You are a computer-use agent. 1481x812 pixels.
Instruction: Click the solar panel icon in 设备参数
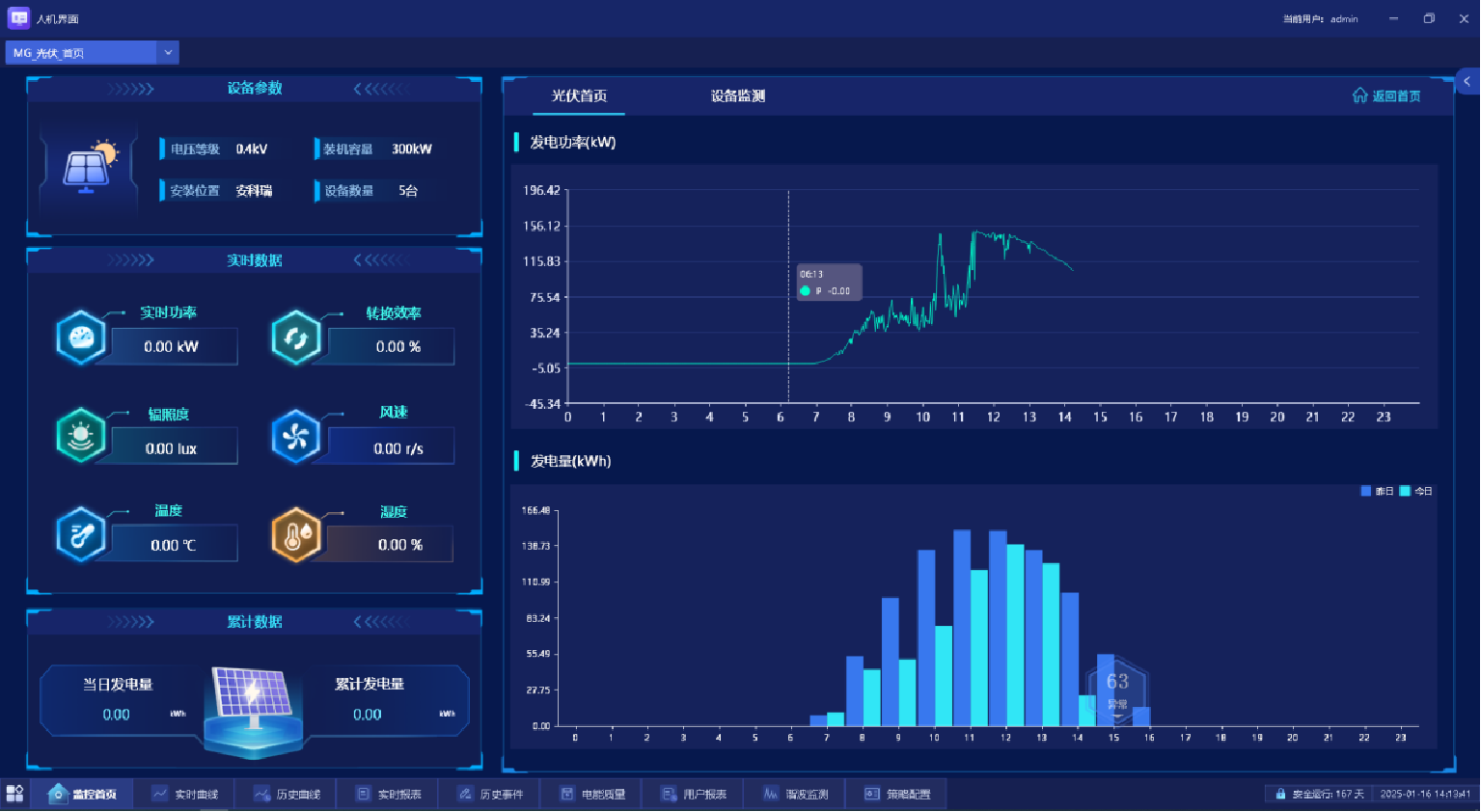[x=90, y=167]
